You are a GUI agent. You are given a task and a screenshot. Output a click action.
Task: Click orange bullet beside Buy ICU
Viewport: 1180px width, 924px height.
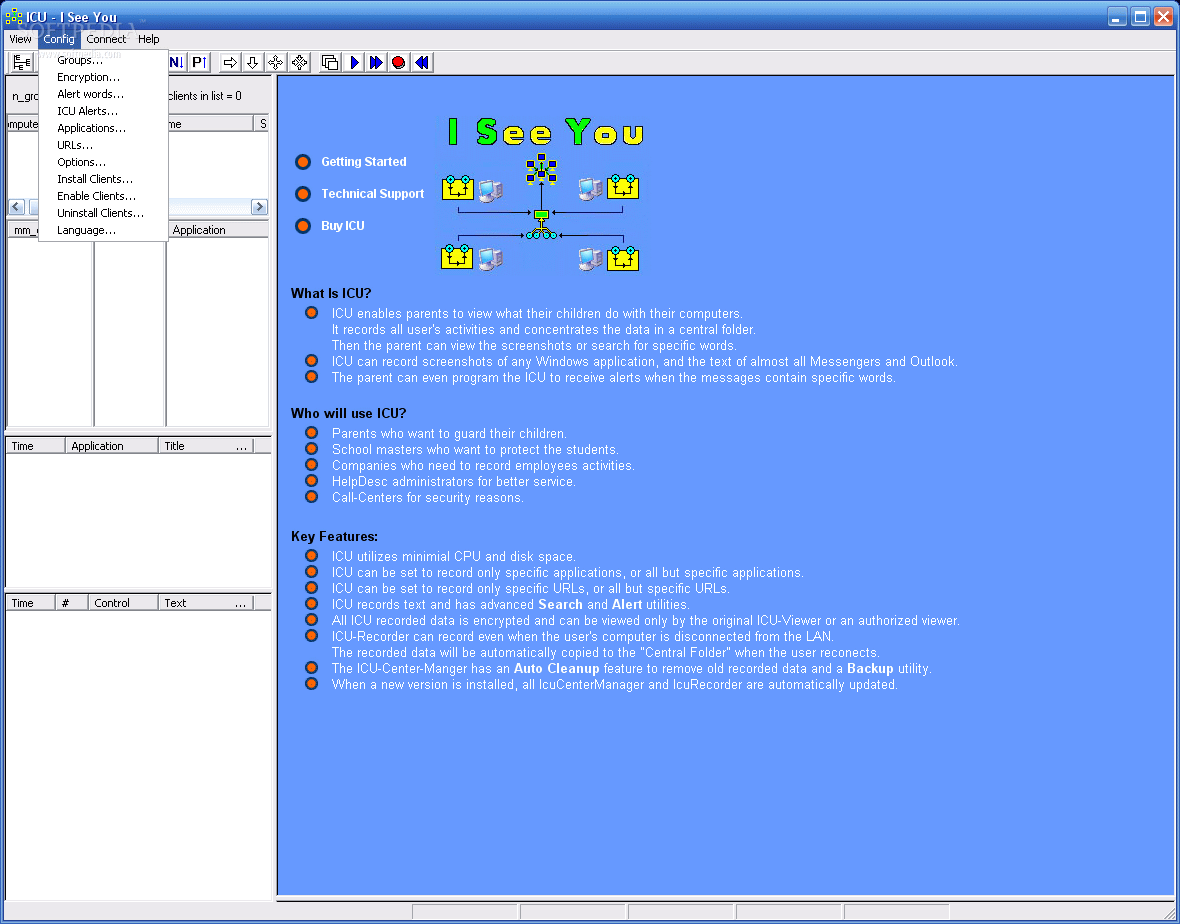303,226
